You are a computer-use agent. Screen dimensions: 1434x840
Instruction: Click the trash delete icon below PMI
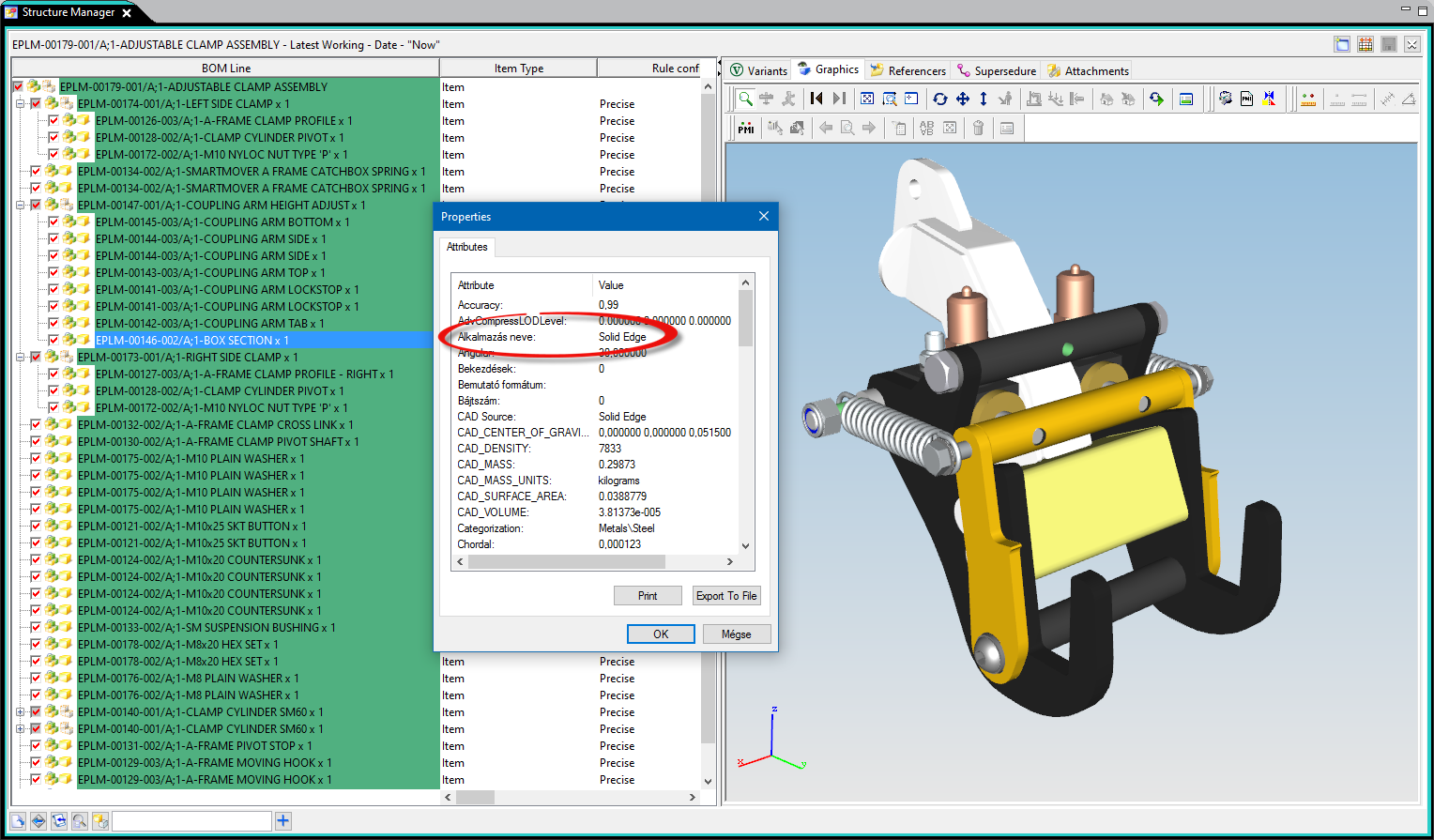[x=978, y=128]
